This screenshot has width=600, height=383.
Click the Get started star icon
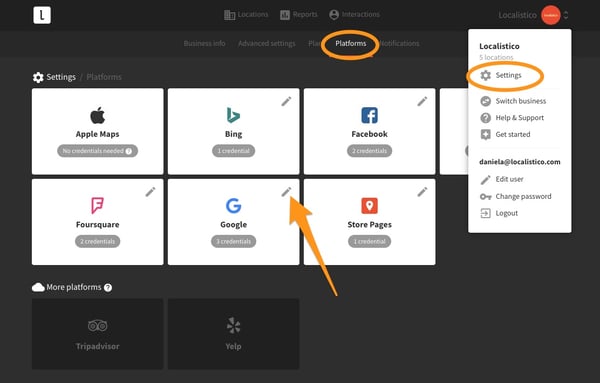click(486, 134)
